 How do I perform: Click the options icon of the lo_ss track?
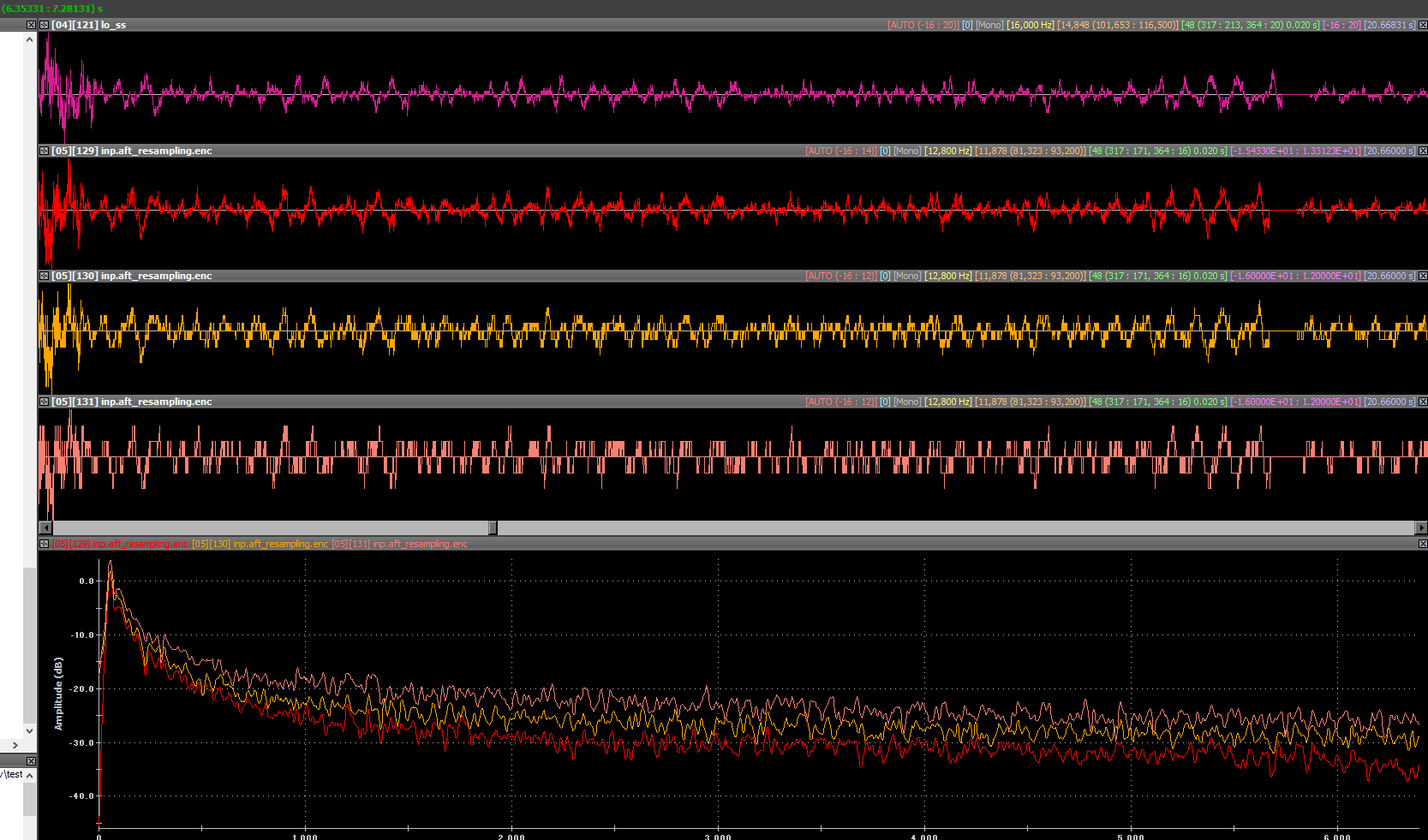[x=44, y=25]
